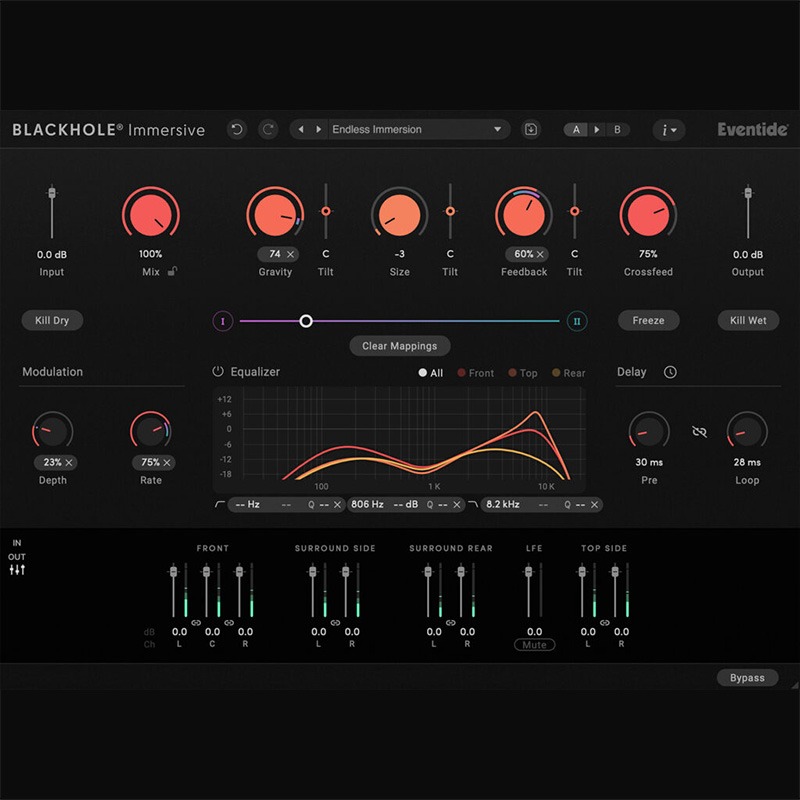Click Front L-C channel link icon
Viewport: 800px width, 800px height.
click(196, 623)
